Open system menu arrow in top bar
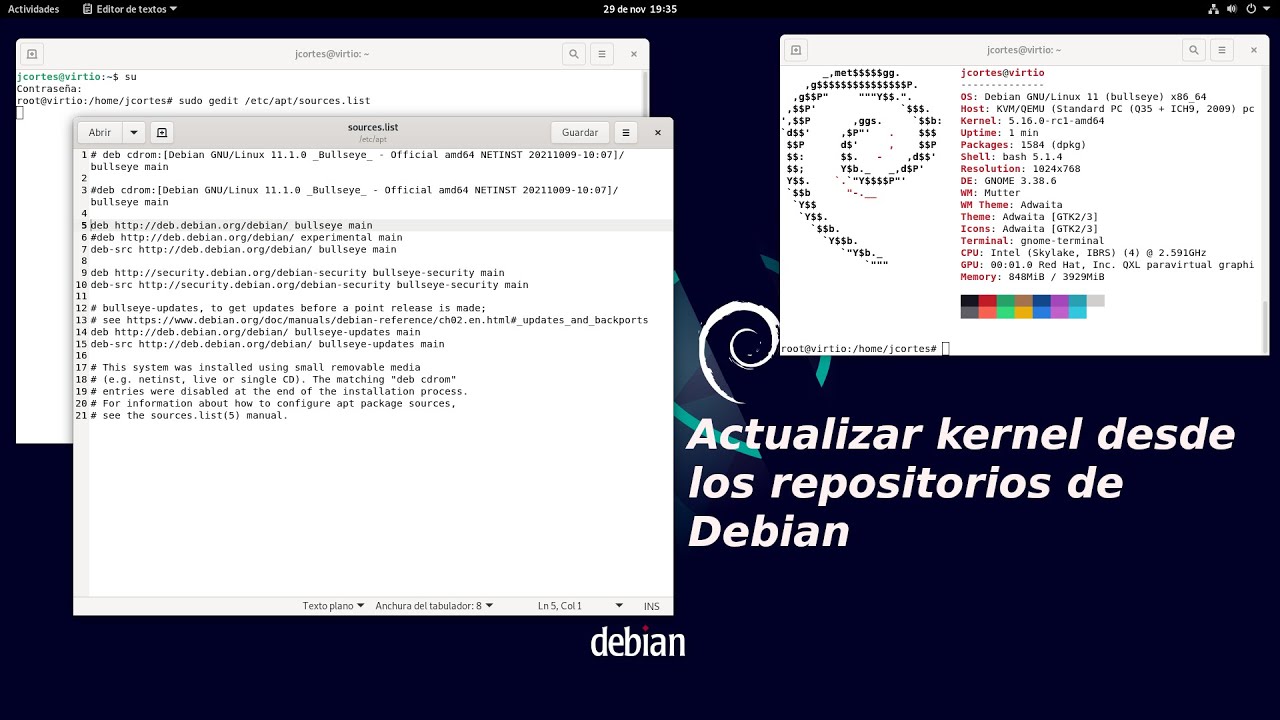This screenshot has height=720, width=1280. (1268, 9)
